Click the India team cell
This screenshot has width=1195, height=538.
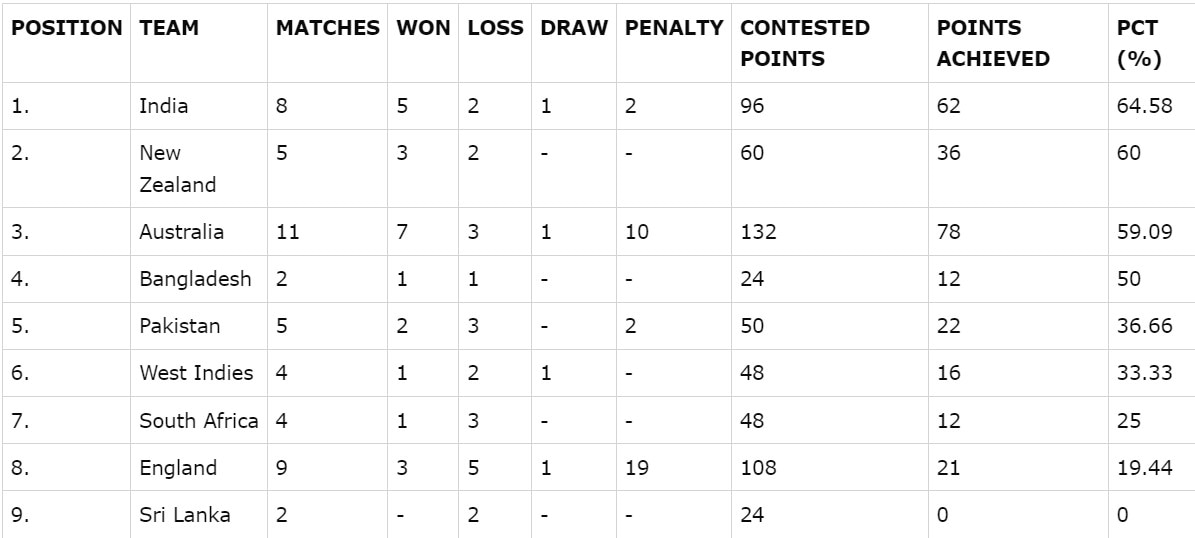[164, 106]
